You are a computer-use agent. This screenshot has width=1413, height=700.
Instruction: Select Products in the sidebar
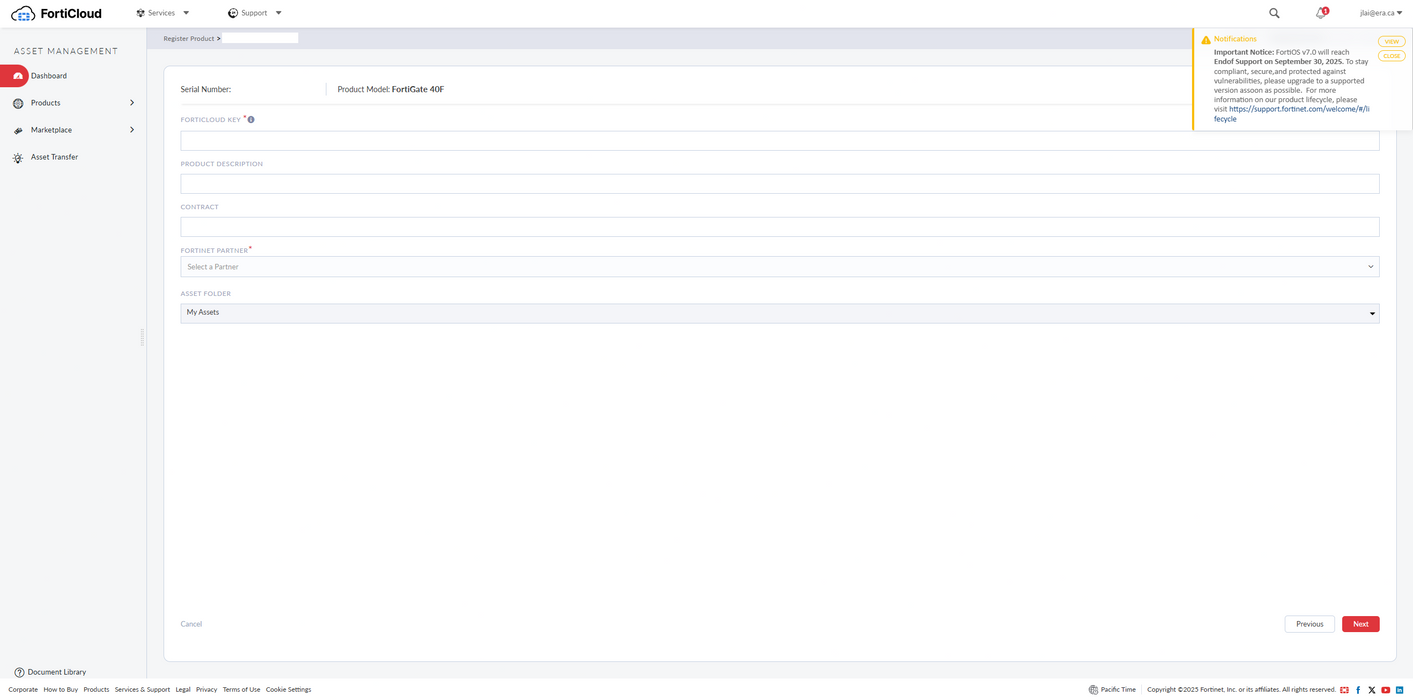tap(46, 103)
